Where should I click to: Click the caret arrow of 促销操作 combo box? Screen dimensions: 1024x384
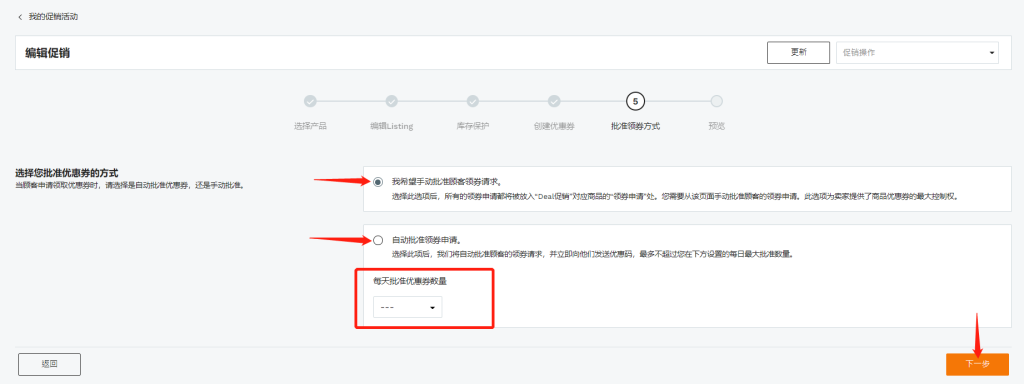click(991, 53)
